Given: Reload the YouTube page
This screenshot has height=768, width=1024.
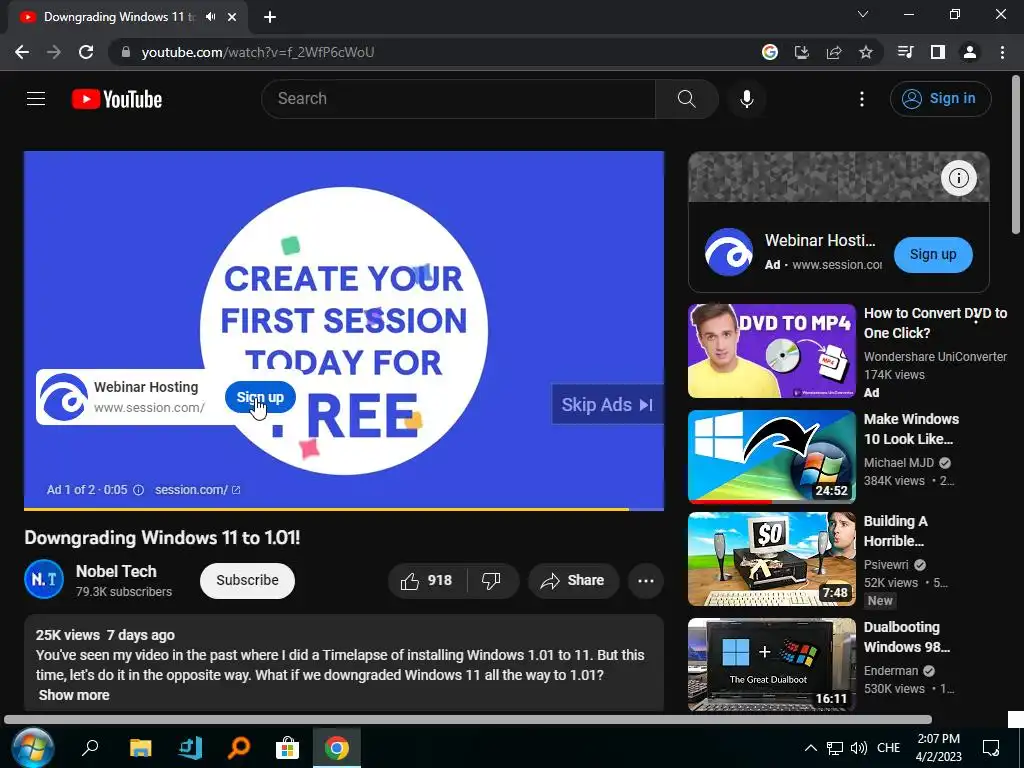Looking at the screenshot, I should coord(86,52).
